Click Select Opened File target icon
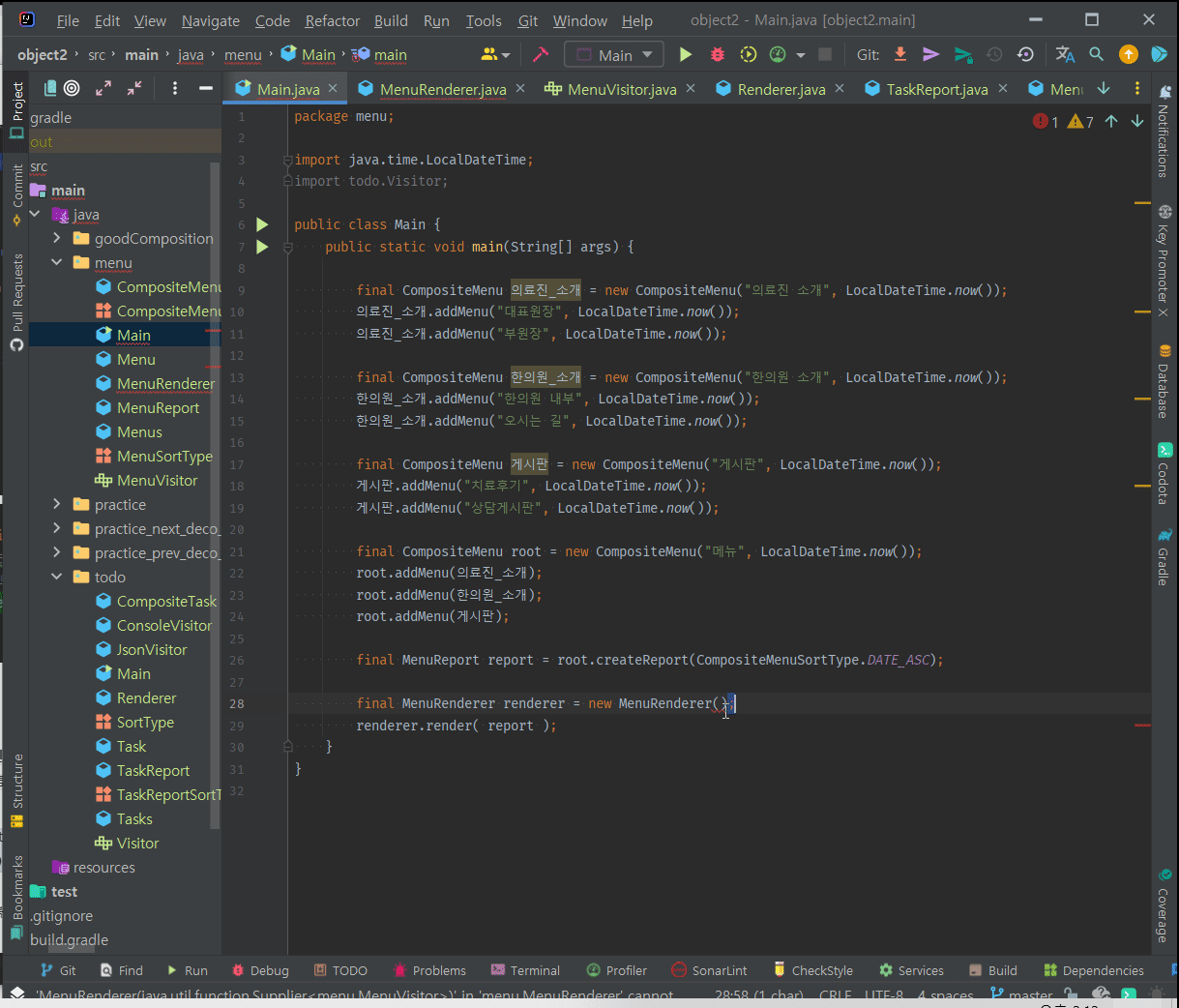Viewport: 1179px width, 1008px height. tap(72, 89)
